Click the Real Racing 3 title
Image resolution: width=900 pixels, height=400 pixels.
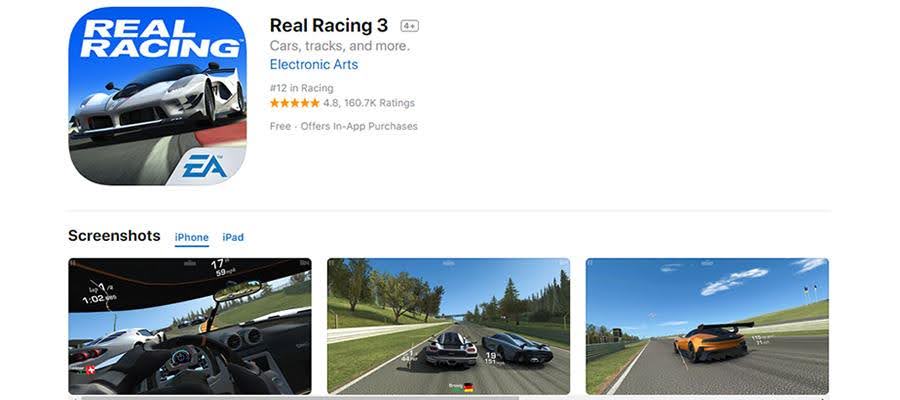[329, 25]
